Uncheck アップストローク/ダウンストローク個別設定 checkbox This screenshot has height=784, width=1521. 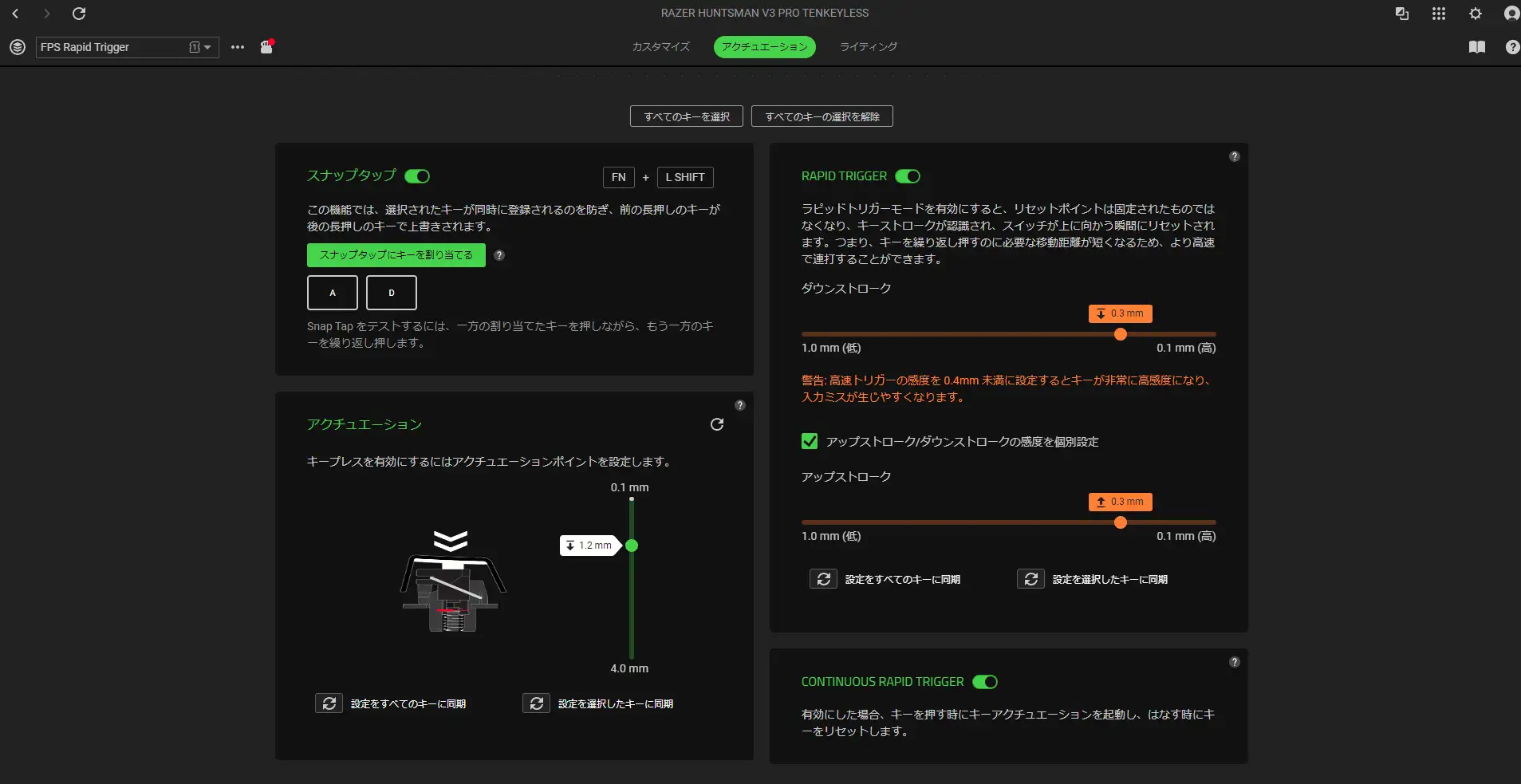pos(810,441)
